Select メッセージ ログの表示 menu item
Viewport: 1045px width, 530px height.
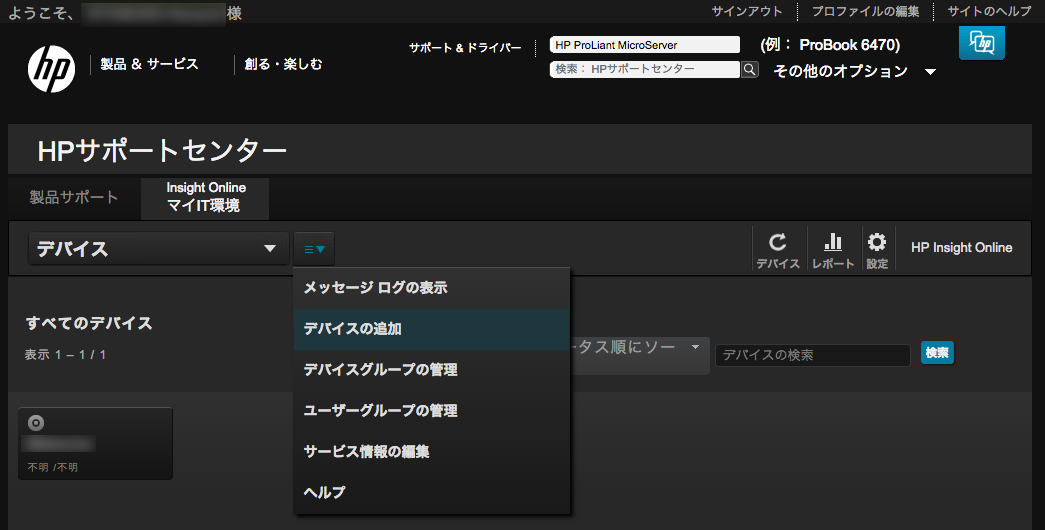pos(375,288)
